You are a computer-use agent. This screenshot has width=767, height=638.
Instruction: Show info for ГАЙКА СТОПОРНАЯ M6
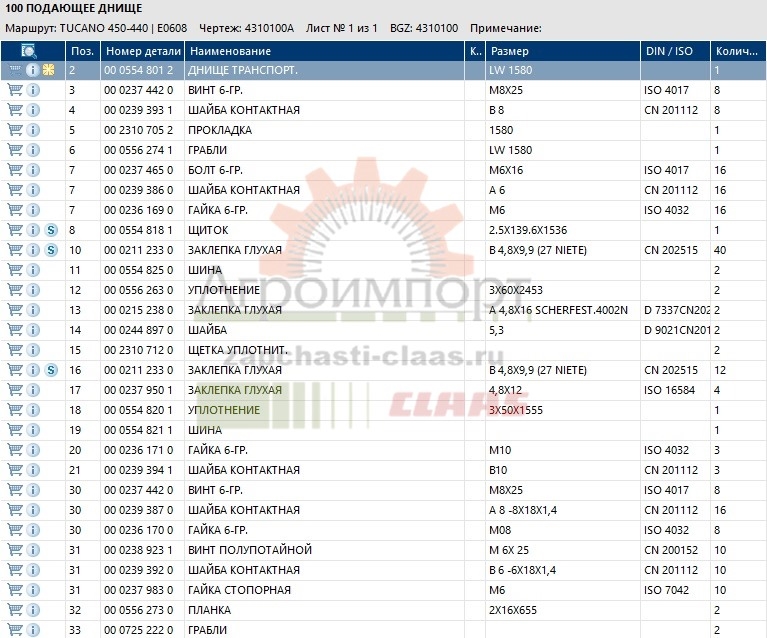33,590
